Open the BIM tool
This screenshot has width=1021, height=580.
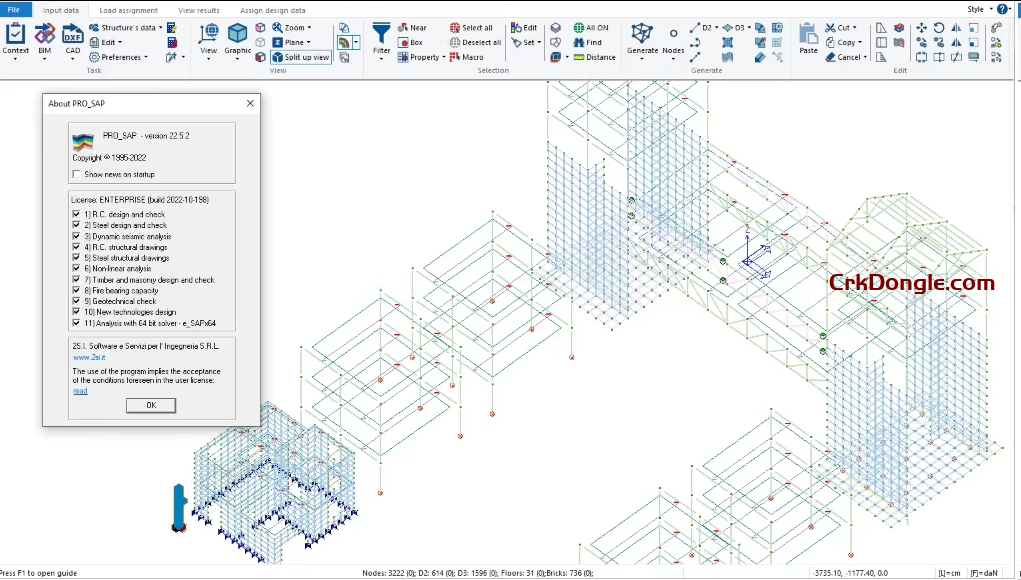(x=44, y=40)
